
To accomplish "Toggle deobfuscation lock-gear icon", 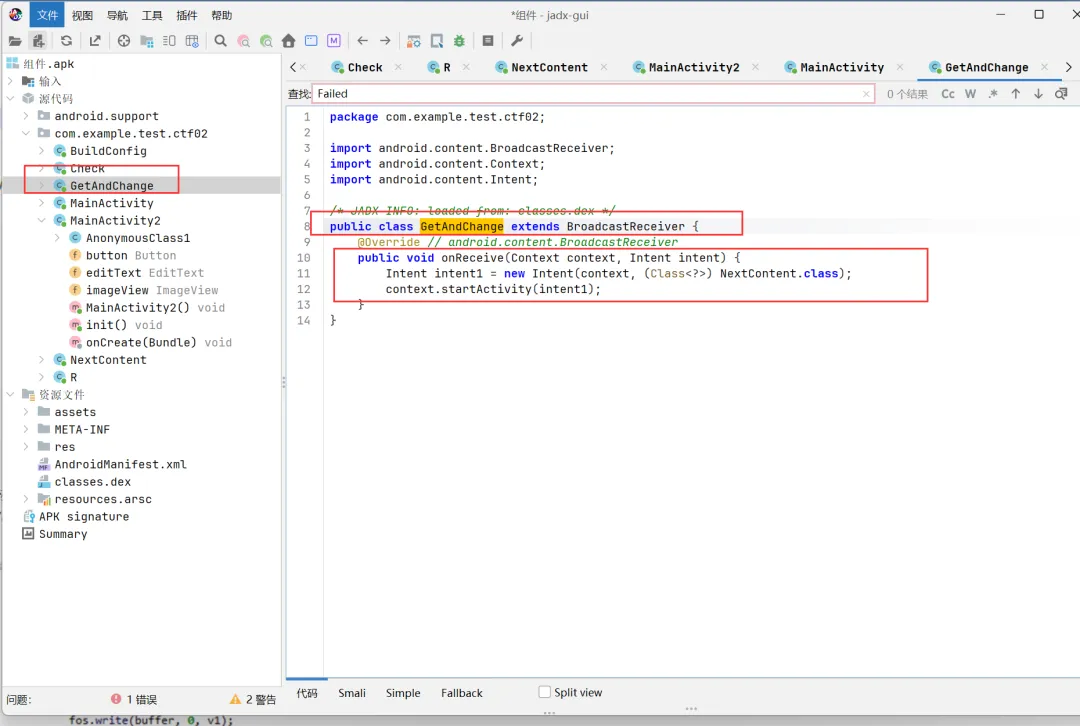I will 414,41.
